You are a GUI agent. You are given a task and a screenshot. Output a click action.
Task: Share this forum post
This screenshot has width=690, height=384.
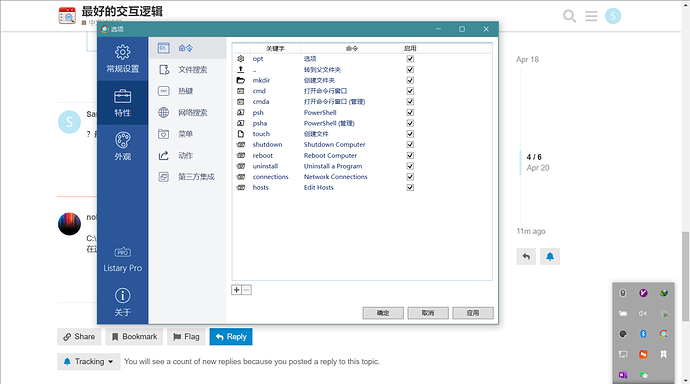tap(79, 336)
